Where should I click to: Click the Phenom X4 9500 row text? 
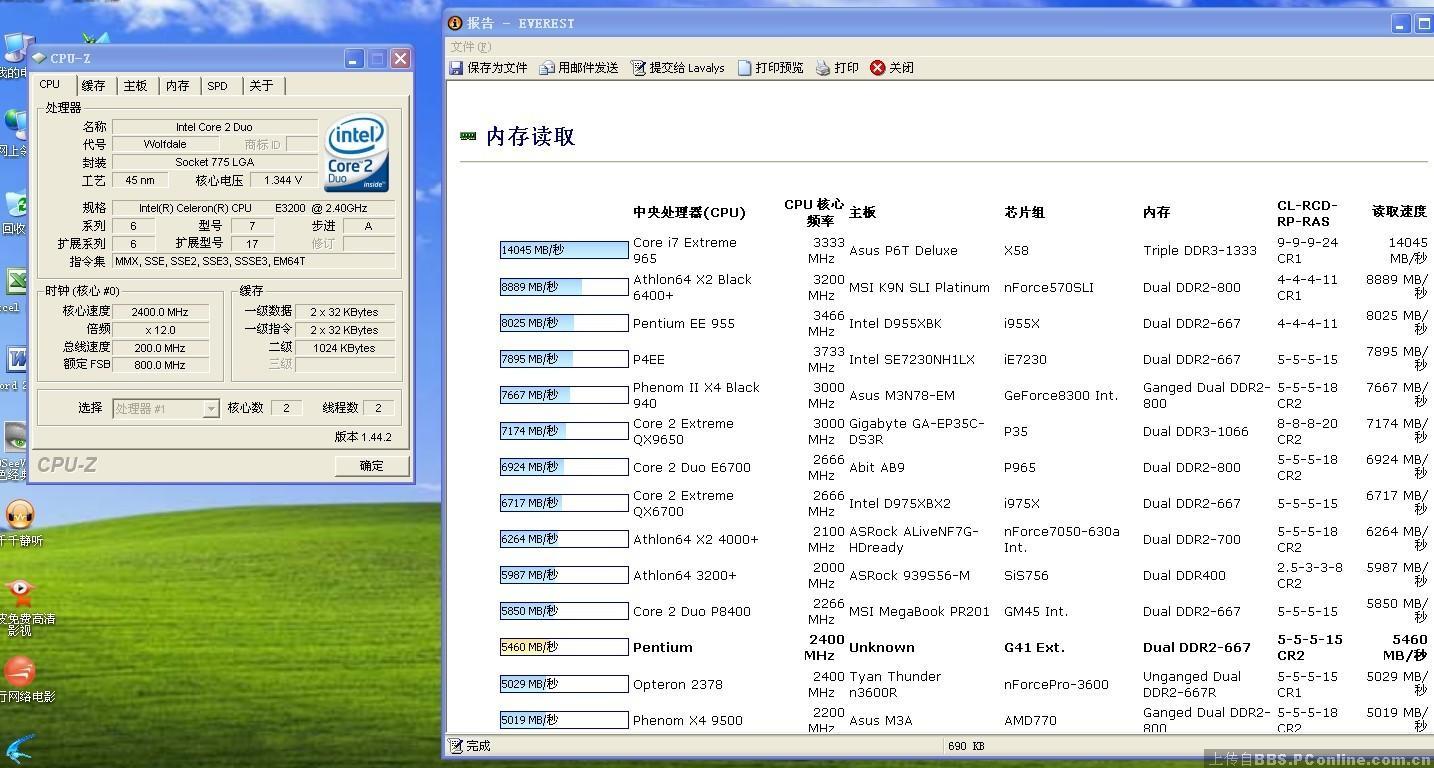[686, 720]
